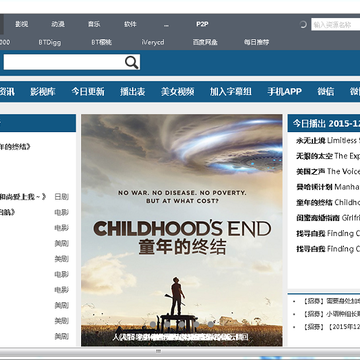Select the 百度网盘 source

[x=205, y=42]
